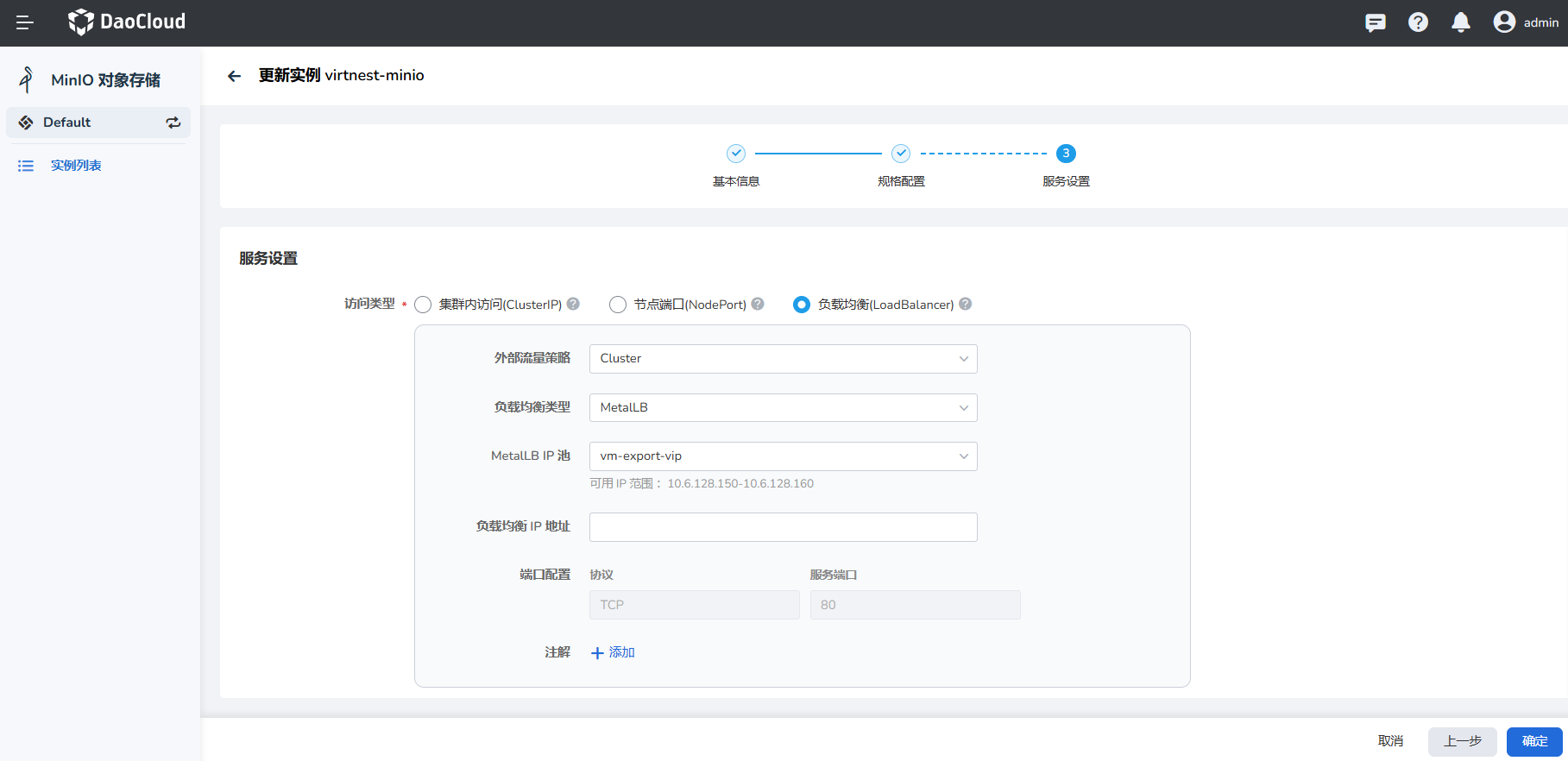
Task: Expand the 外部流量策略 Cluster dropdown
Action: click(783, 359)
